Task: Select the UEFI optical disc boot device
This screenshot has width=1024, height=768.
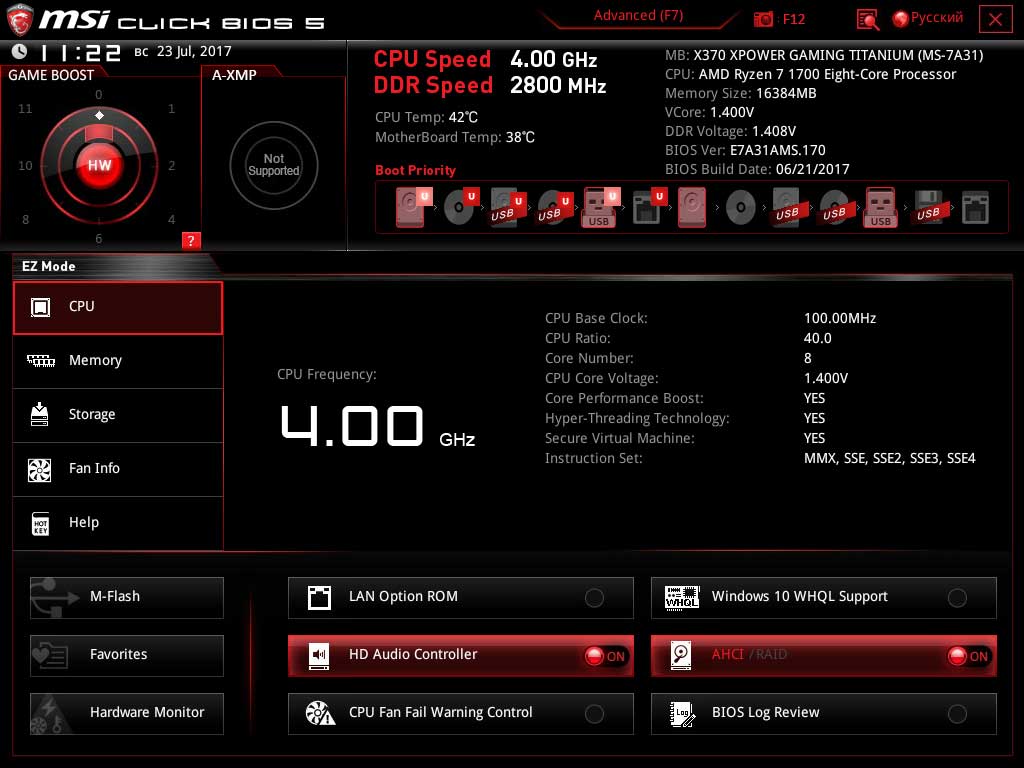Action: pyautogui.click(x=460, y=207)
